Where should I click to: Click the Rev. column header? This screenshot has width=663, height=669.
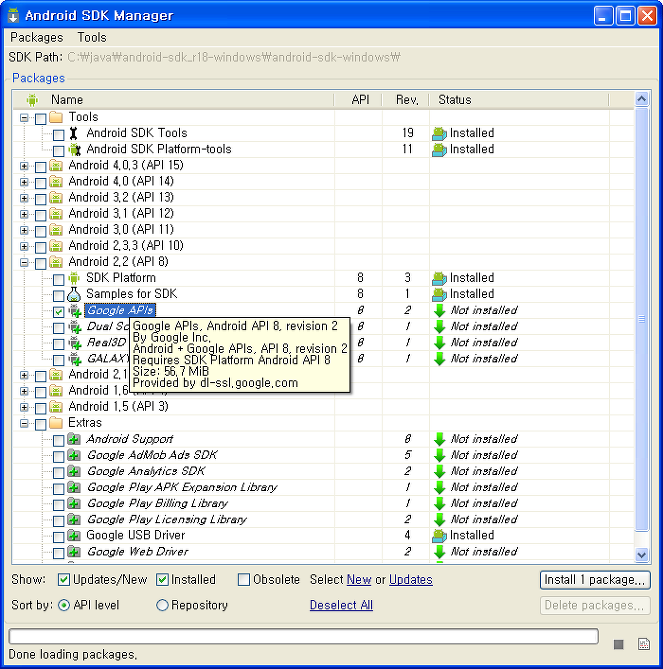coord(407,100)
